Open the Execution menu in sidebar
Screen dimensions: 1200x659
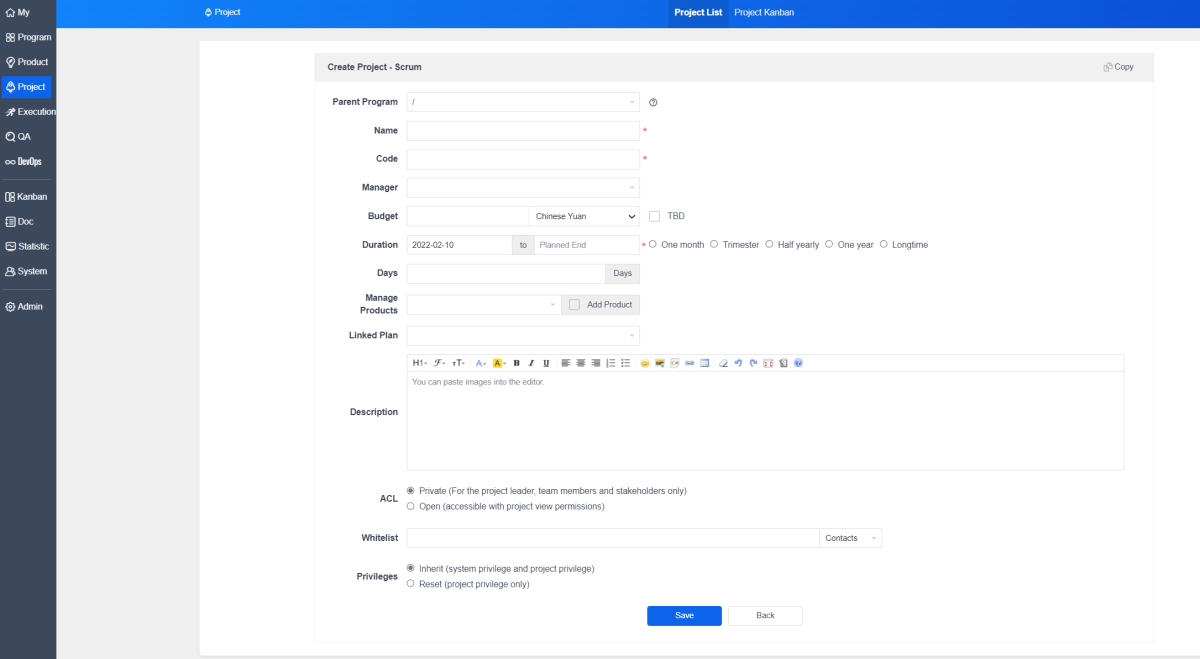29,112
